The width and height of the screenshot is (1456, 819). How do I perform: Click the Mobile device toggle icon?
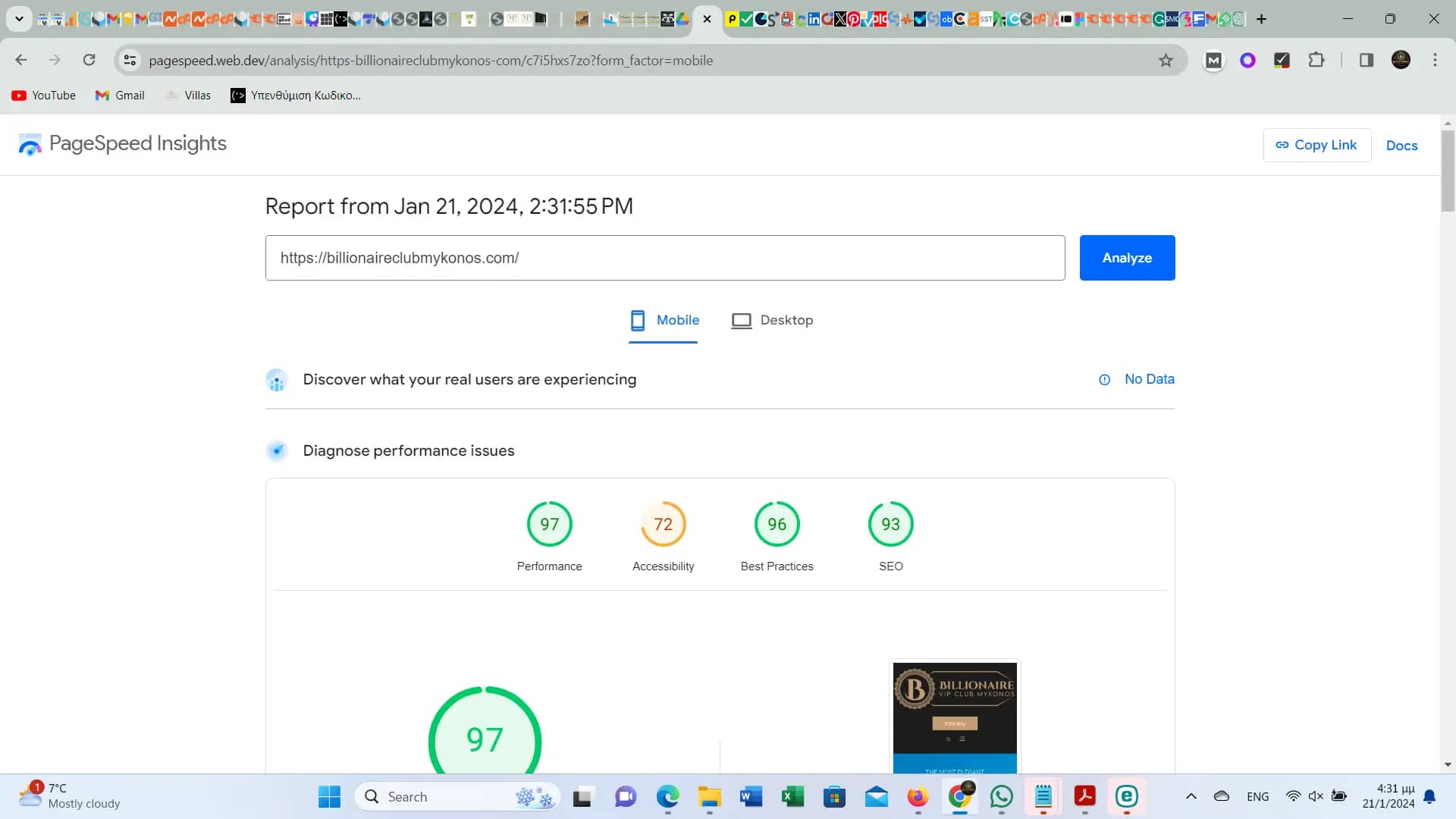coord(638,320)
